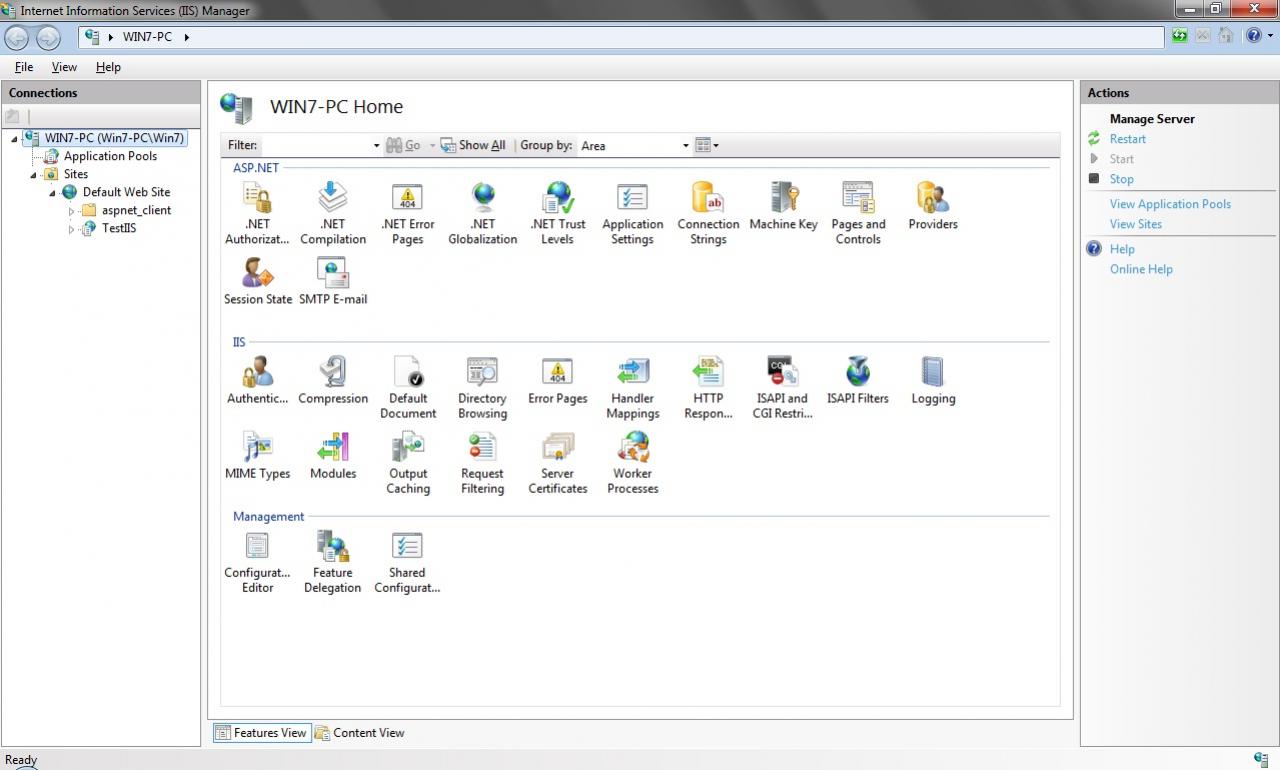Open the Default Document feature

click(408, 372)
